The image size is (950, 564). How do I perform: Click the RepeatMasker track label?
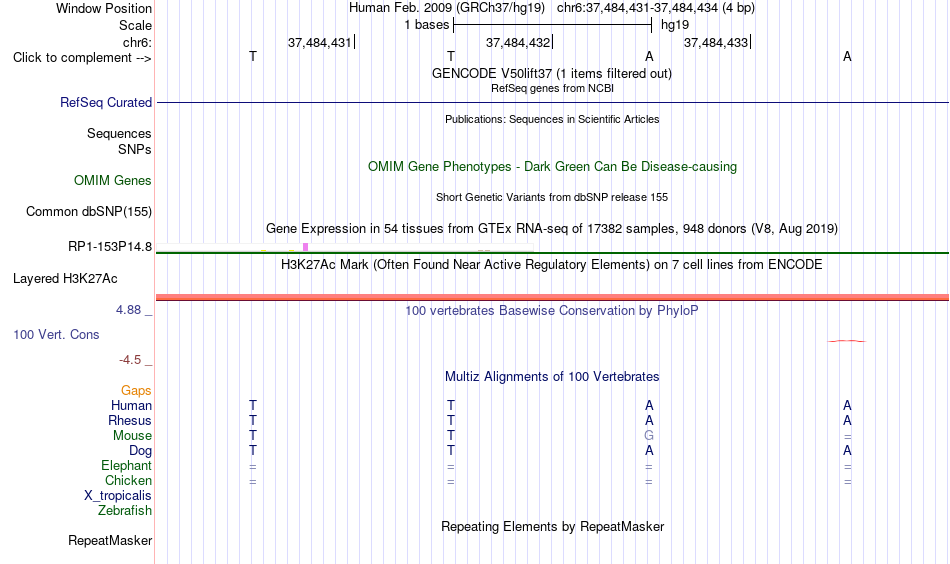[110, 540]
